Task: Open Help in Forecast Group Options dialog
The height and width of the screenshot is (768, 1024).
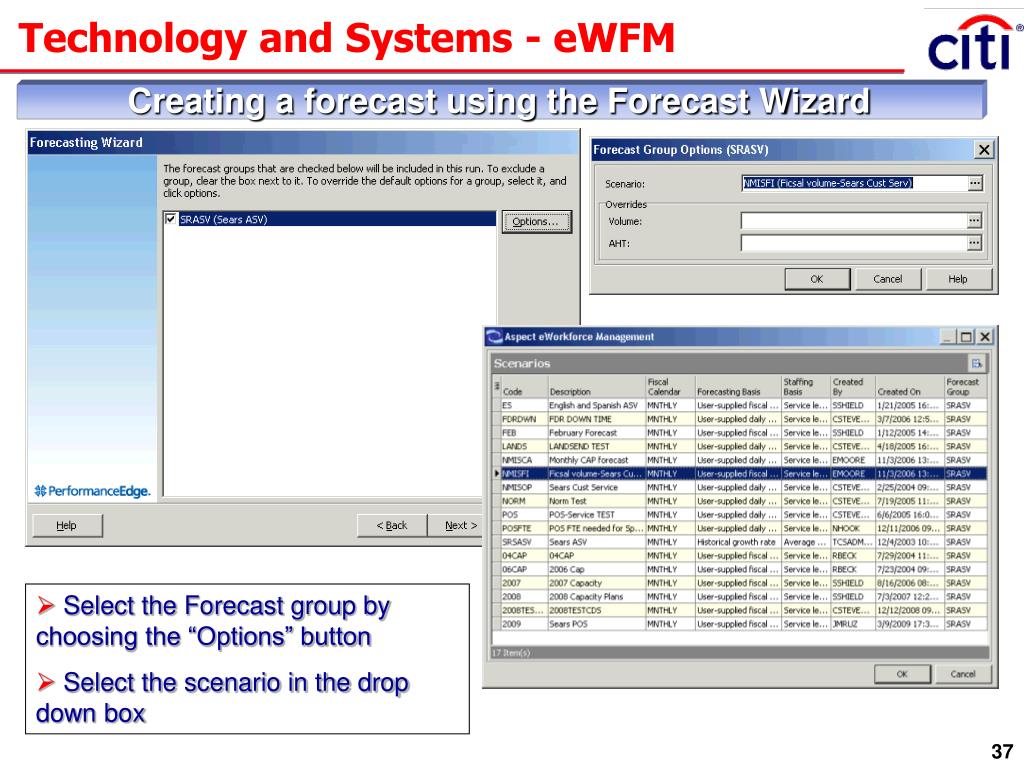Action: [x=958, y=279]
